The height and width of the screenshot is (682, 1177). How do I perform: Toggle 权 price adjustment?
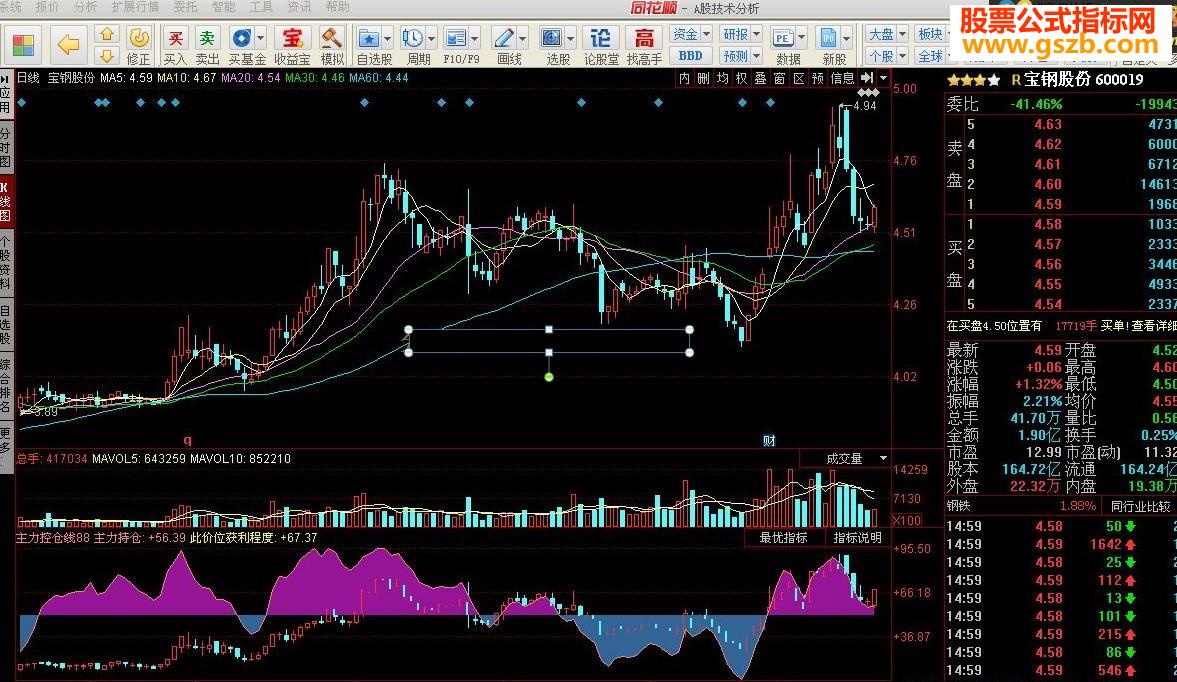[741, 78]
